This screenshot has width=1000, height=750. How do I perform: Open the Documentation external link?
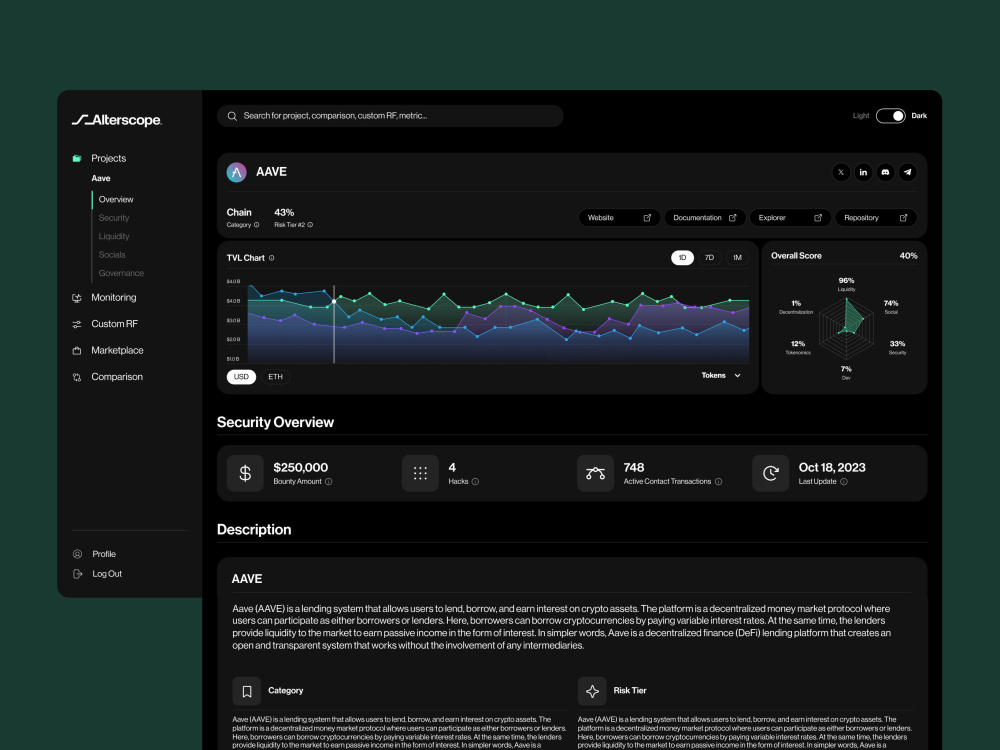[705, 218]
